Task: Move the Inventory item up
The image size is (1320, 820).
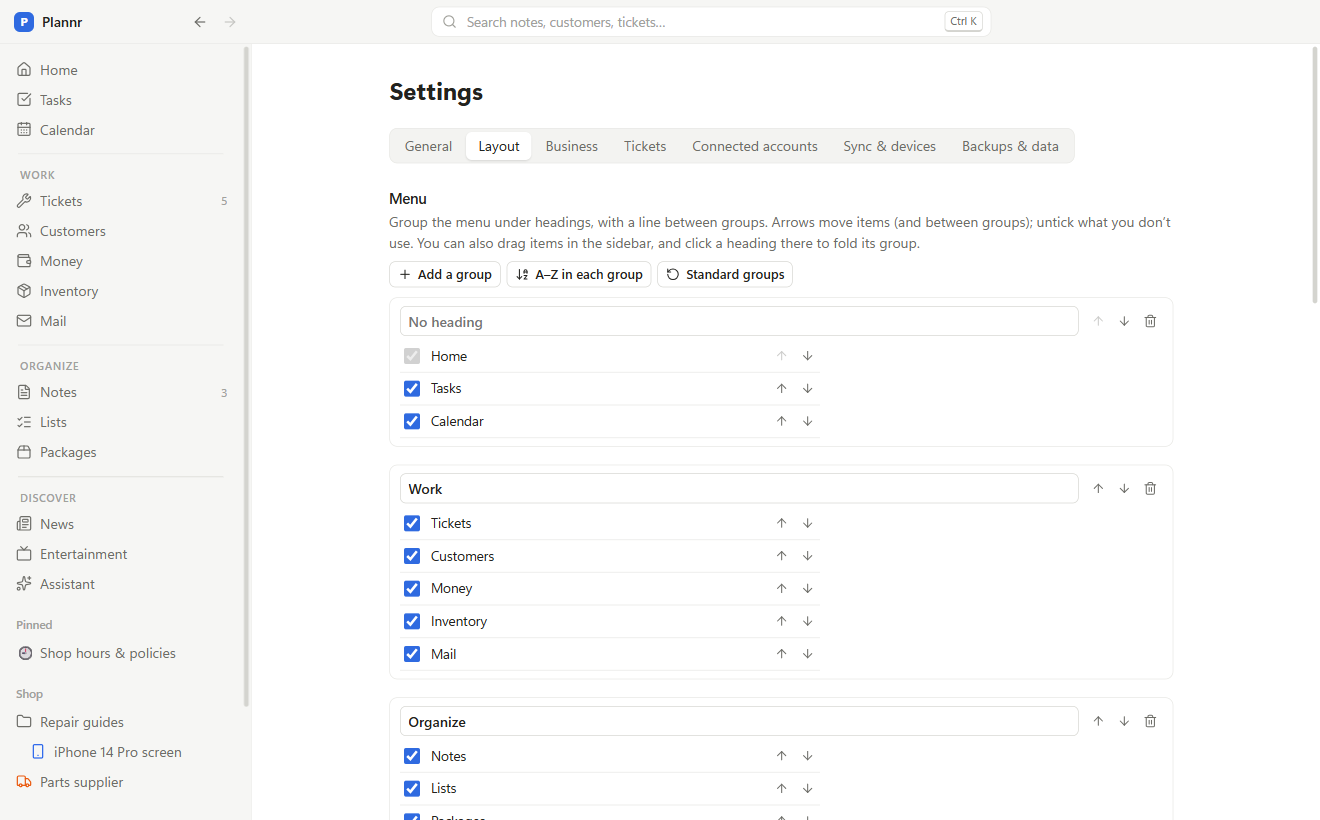Action: click(782, 621)
